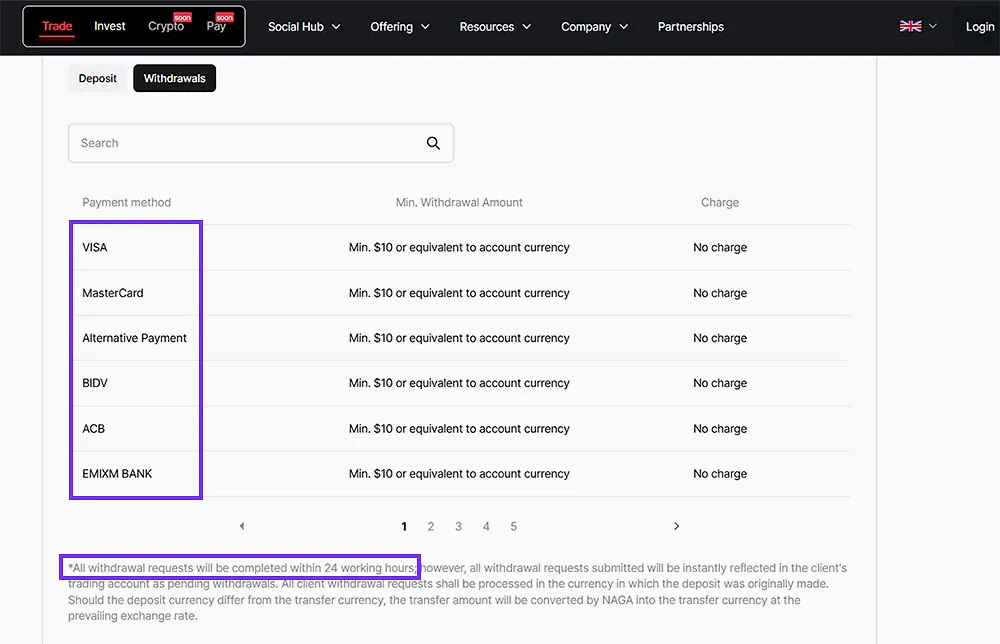This screenshot has width=1000, height=644.
Task: Go to next page arrow
Action: click(677, 526)
